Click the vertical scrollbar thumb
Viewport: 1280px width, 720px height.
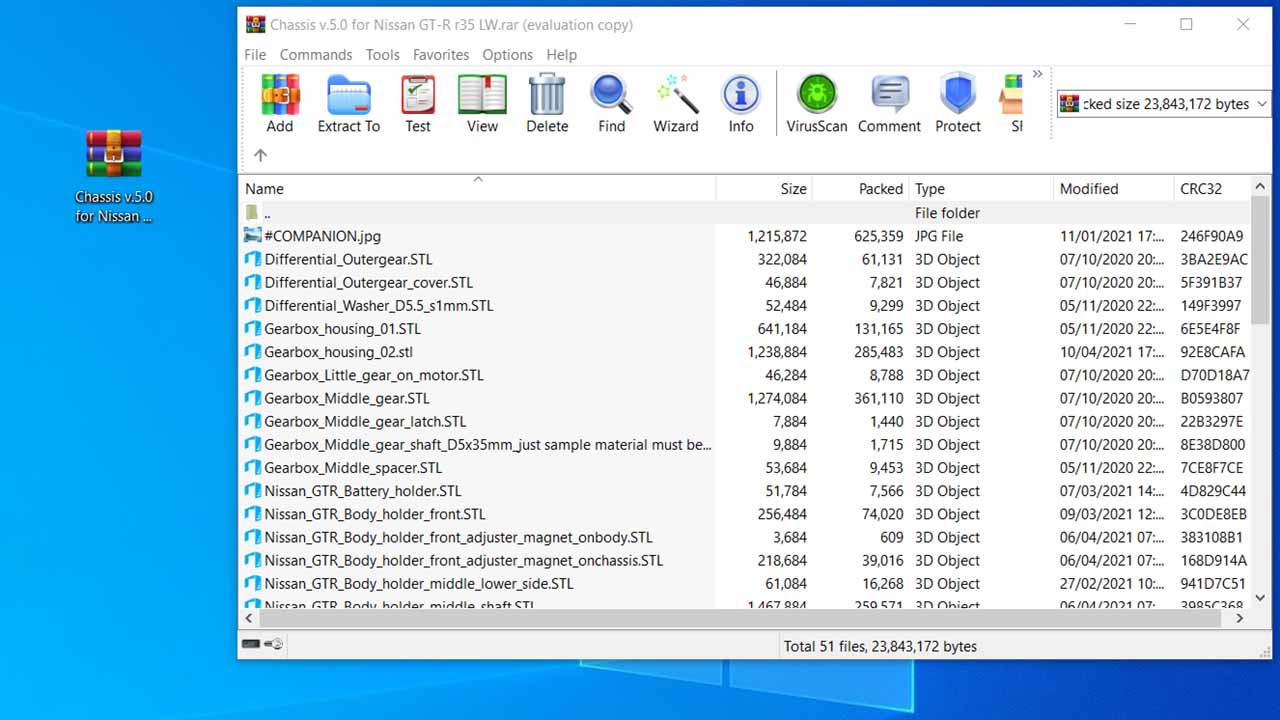click(x=1260, y=260)
